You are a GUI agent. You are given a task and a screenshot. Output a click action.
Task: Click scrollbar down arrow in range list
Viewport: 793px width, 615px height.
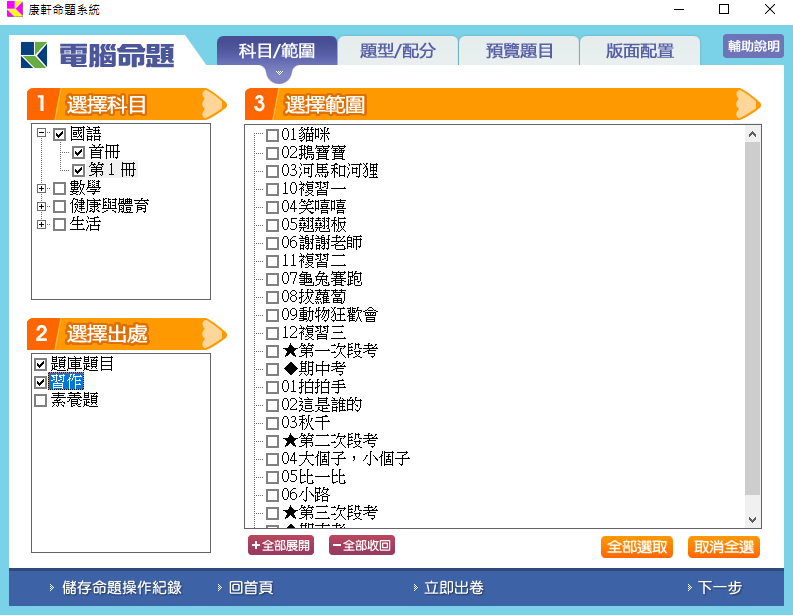point(752,519)
